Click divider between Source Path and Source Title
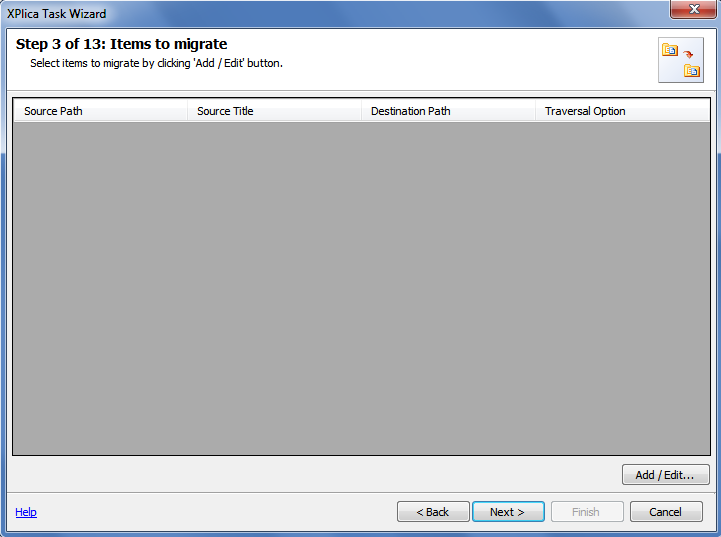721x537 pixels. [x=188, y=111]
